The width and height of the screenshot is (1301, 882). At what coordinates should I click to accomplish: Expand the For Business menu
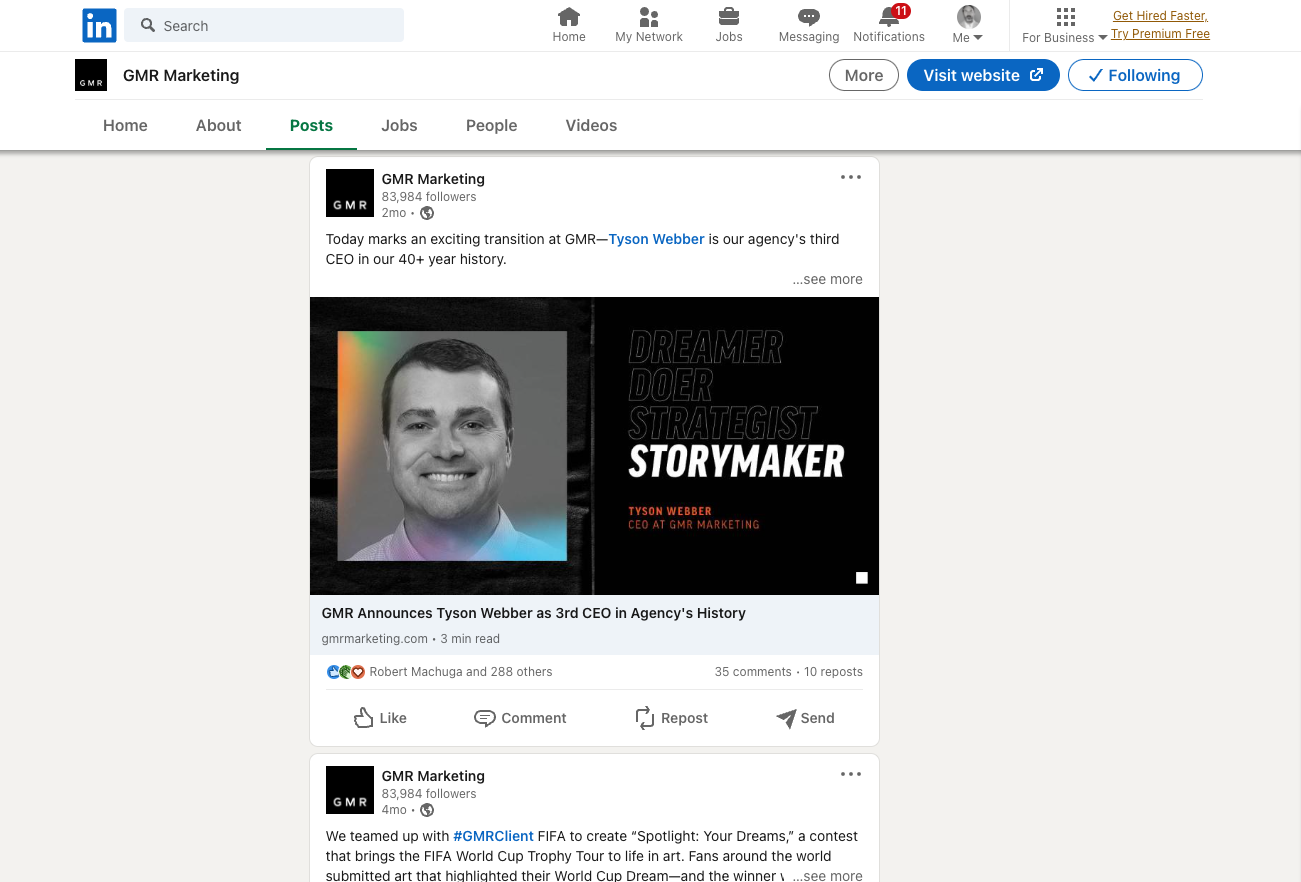pos(1065,25)
